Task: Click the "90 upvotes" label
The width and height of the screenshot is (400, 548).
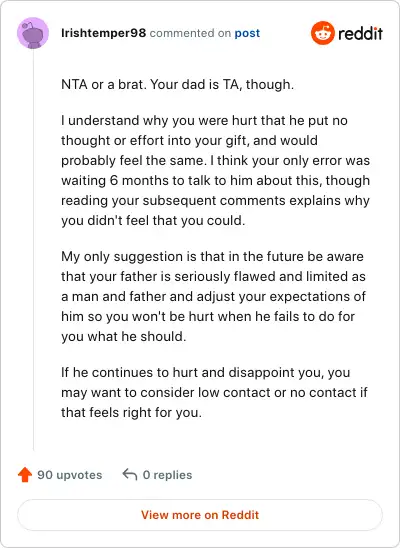Action: [x=70, y=475]
